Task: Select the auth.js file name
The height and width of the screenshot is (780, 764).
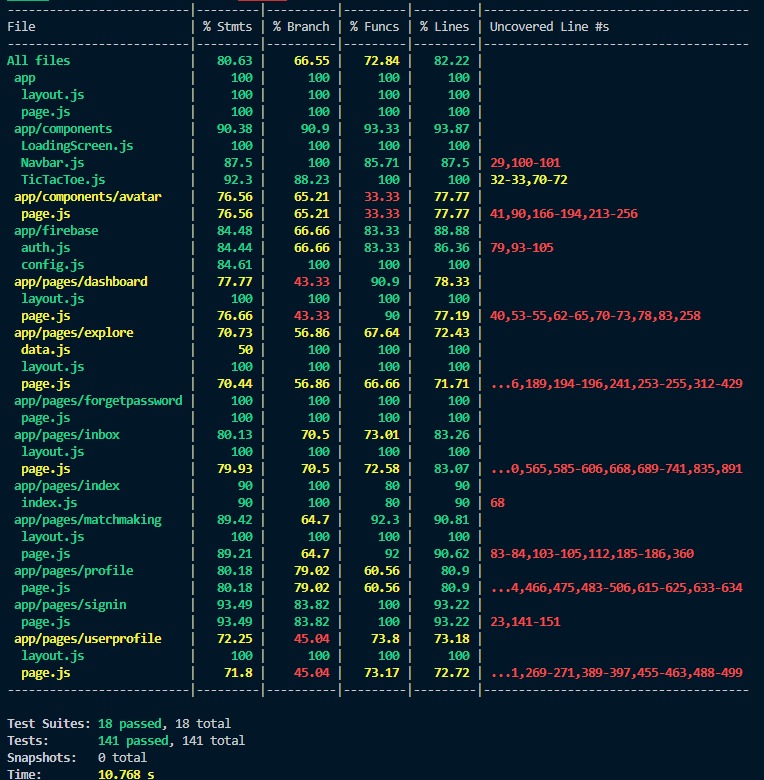Action: (45, 248)
